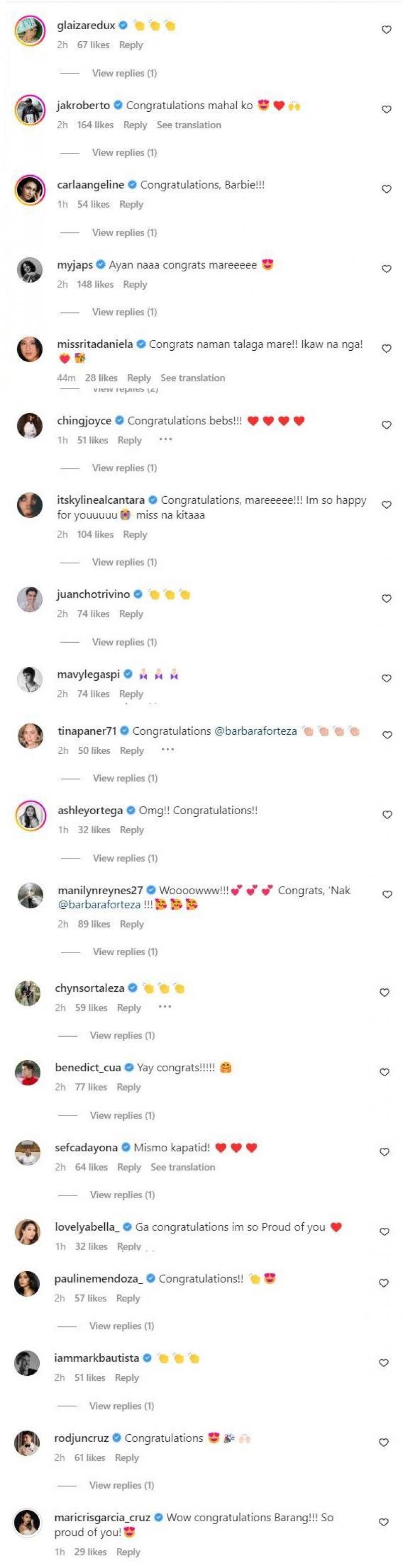Show replies beneath sefcadayona's comment

coord(122,1195)
